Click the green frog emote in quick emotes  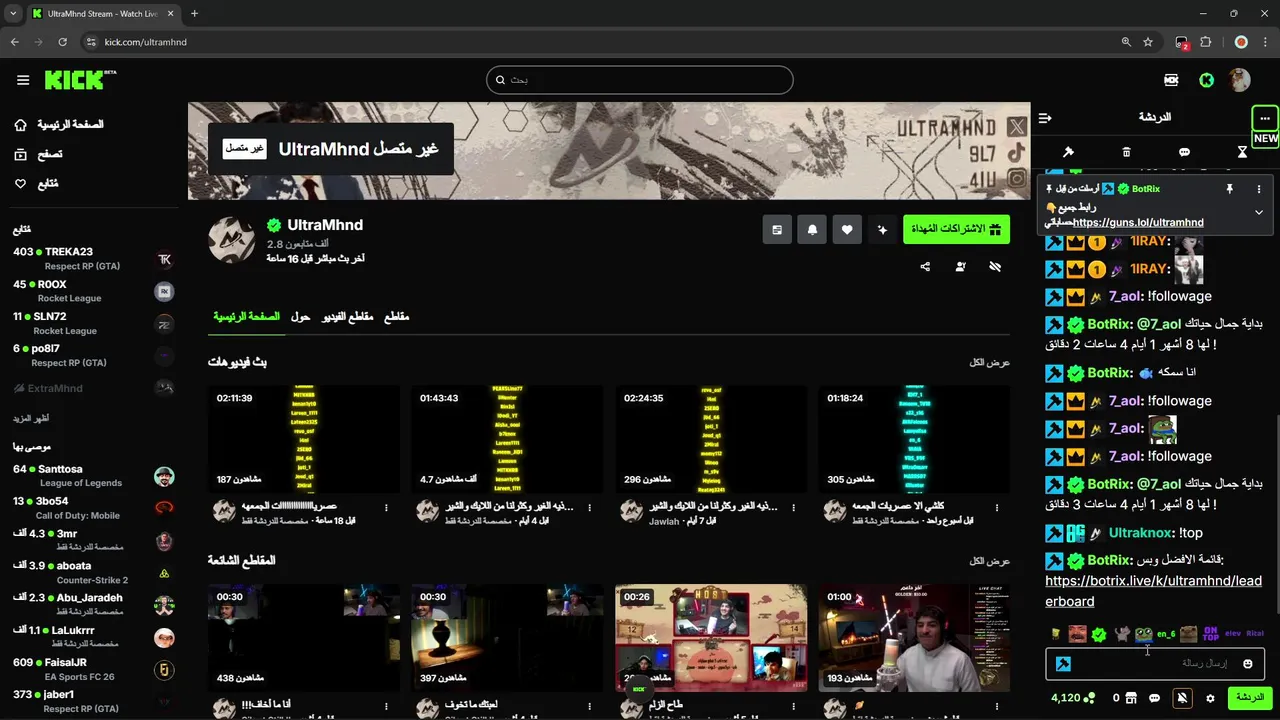point(1143,634)
